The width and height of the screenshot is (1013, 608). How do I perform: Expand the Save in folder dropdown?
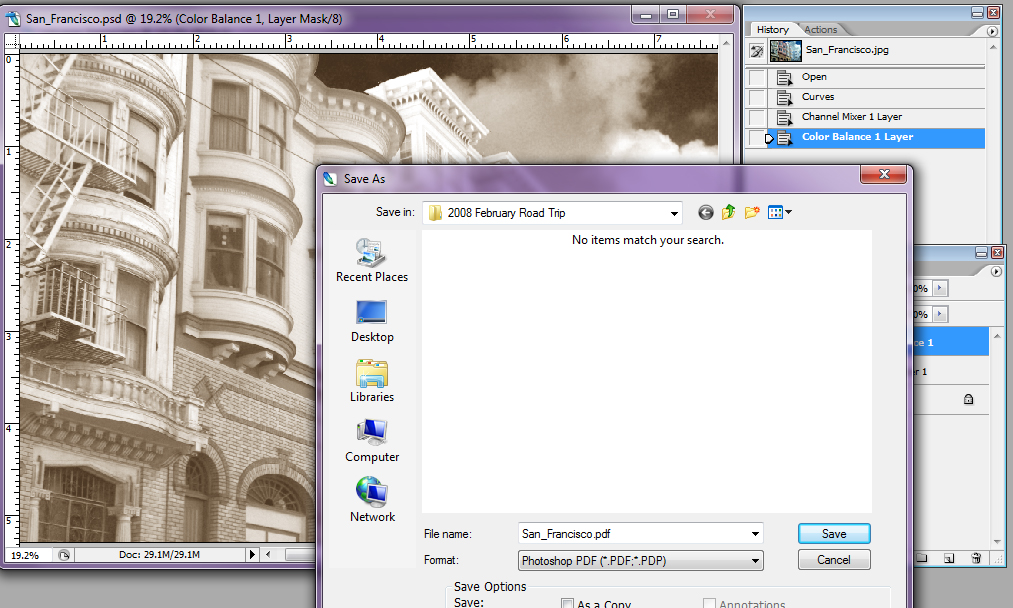[674, 213]
